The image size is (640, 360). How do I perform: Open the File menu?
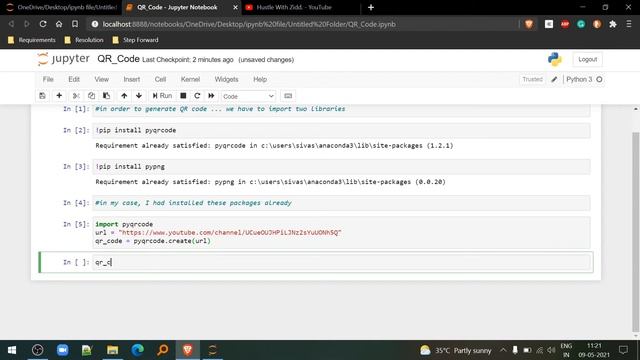(x=48, y=79)
